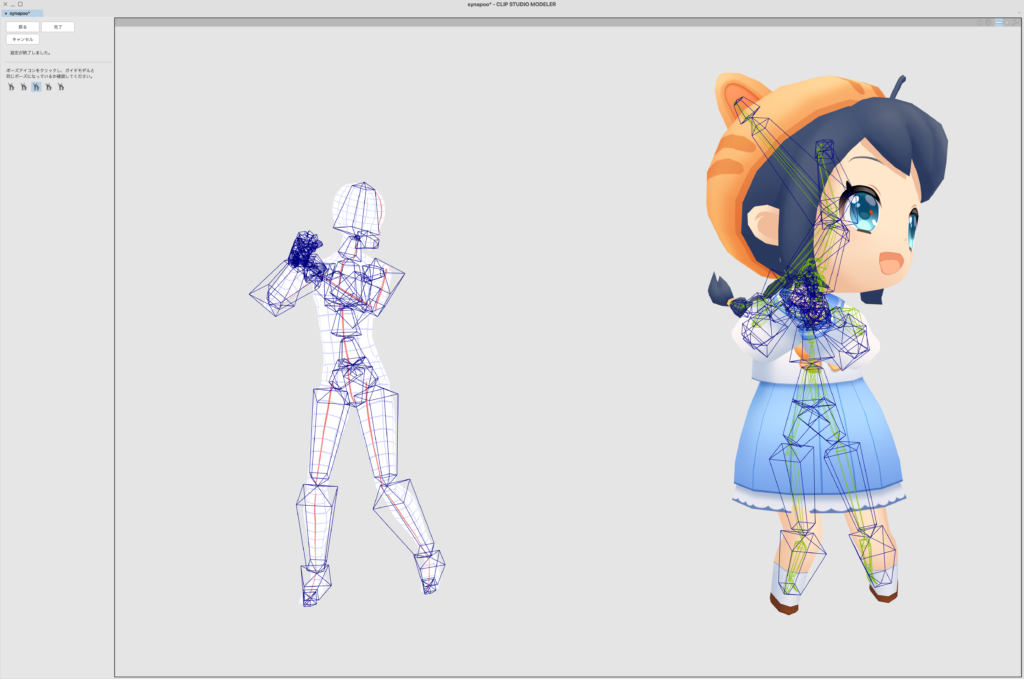Select the fifth pose icon
The image size is (1024, 679).
pyautogui.click(x=61, y=87)
